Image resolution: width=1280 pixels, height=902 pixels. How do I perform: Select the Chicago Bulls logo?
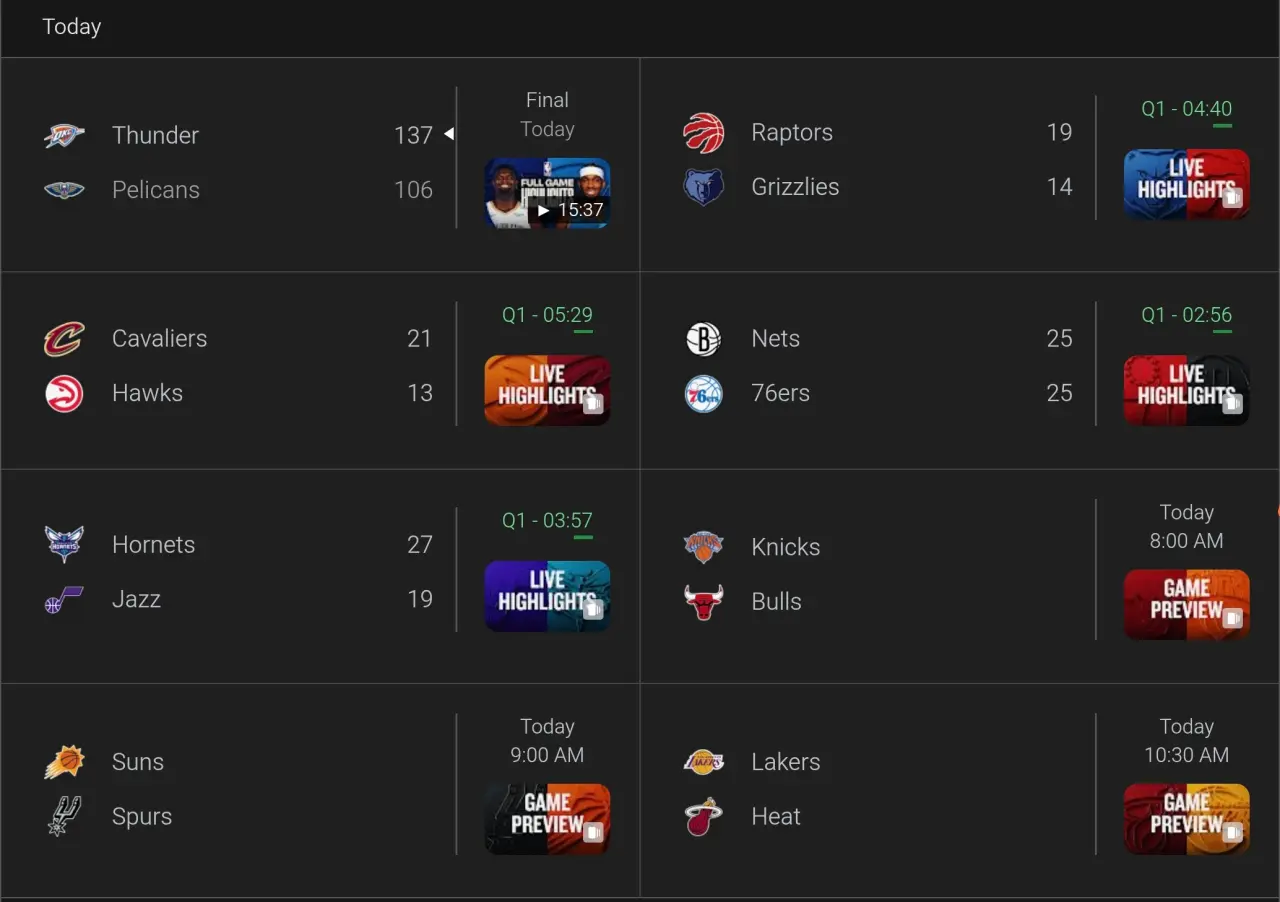pos(704,602)
